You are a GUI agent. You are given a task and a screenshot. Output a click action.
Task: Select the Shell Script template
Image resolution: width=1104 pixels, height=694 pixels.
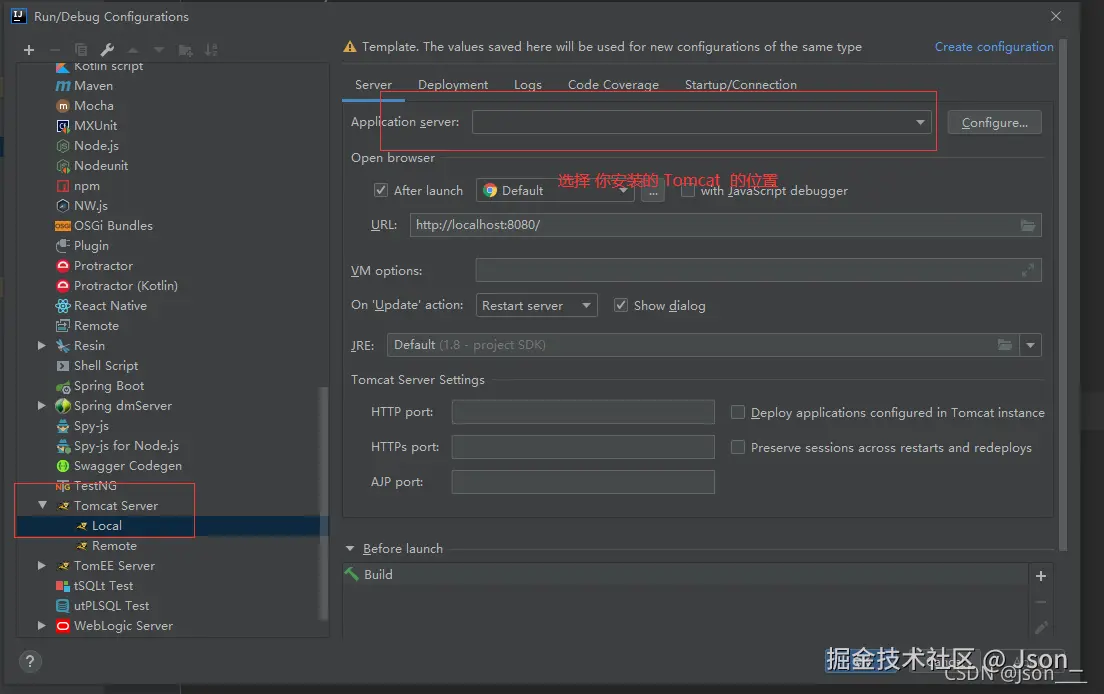click(x=106, y=366)
